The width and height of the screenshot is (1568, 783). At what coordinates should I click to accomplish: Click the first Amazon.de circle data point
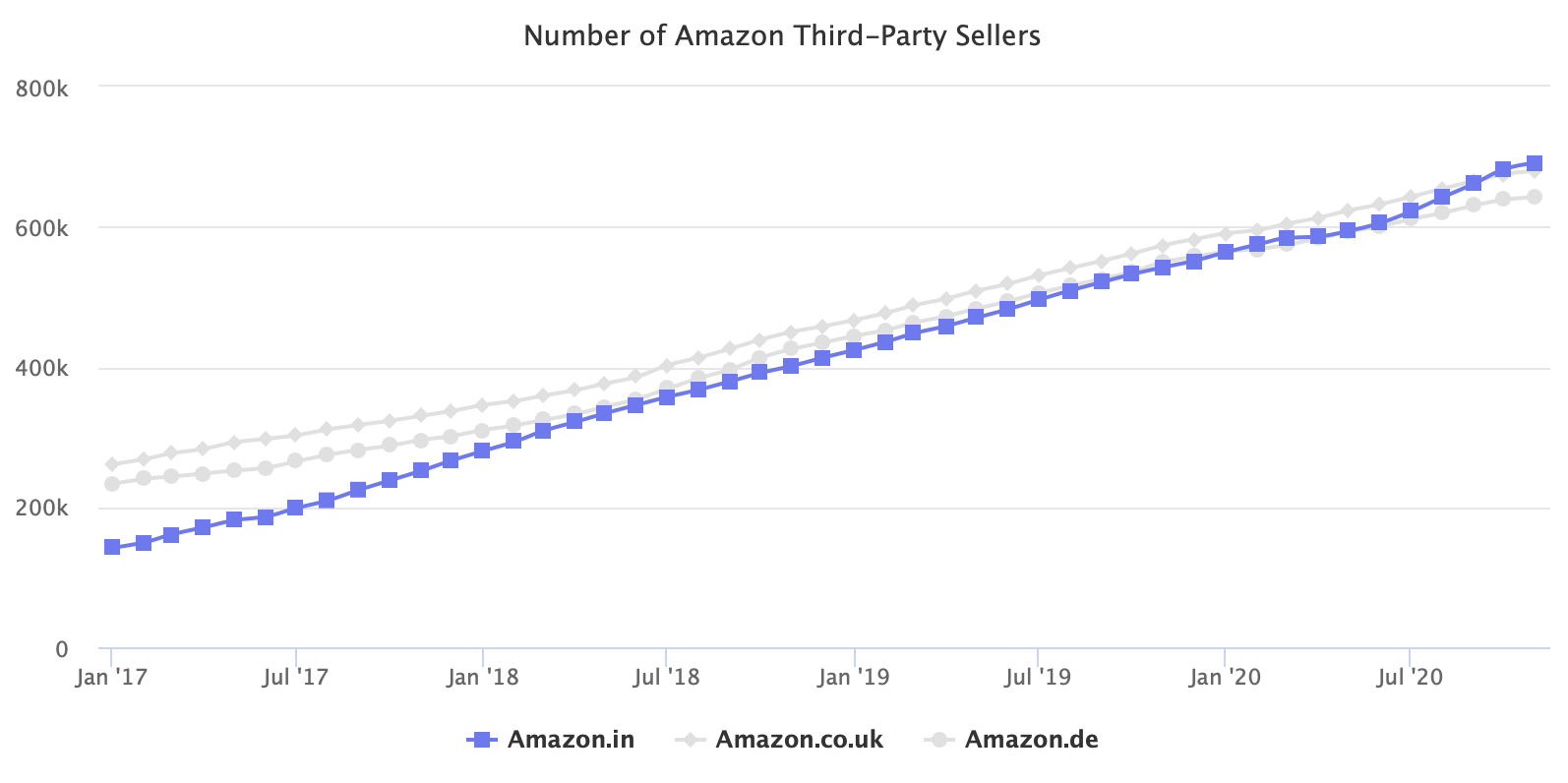pyautogui.click(x=112, y=484)
